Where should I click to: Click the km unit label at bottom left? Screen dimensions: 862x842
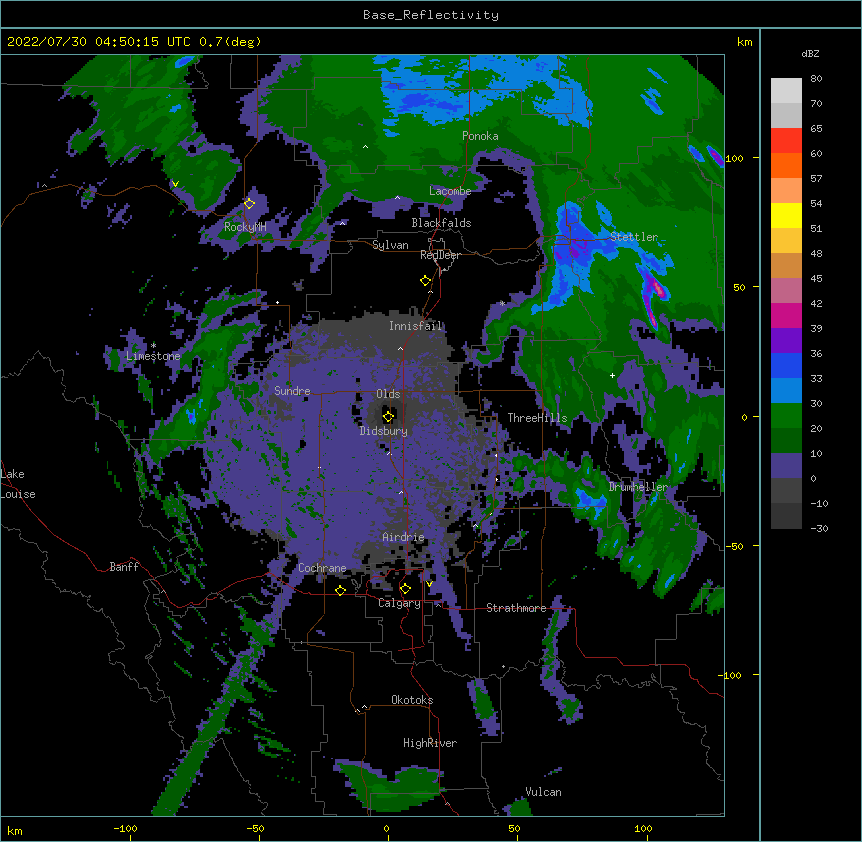click(x=14, y=830)
